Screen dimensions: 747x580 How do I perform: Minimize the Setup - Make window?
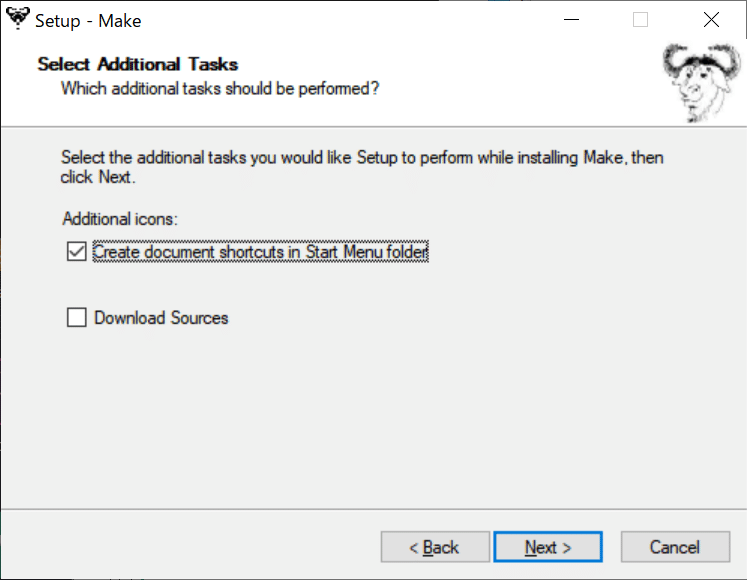point(571,20)
